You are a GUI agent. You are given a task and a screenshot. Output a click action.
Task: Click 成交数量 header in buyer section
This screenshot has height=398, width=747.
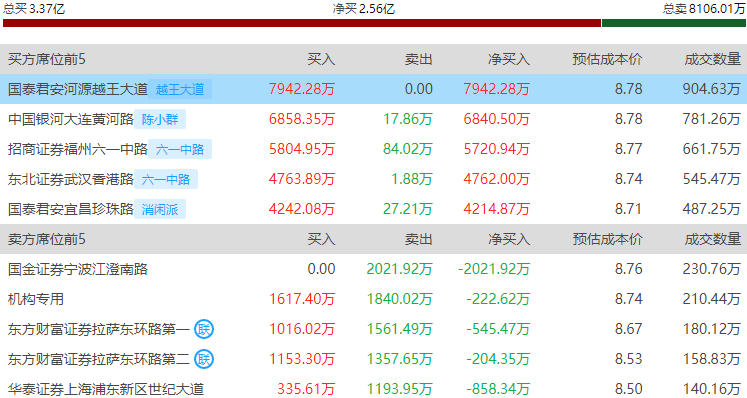pyautogui.click(x=713, y=59)
